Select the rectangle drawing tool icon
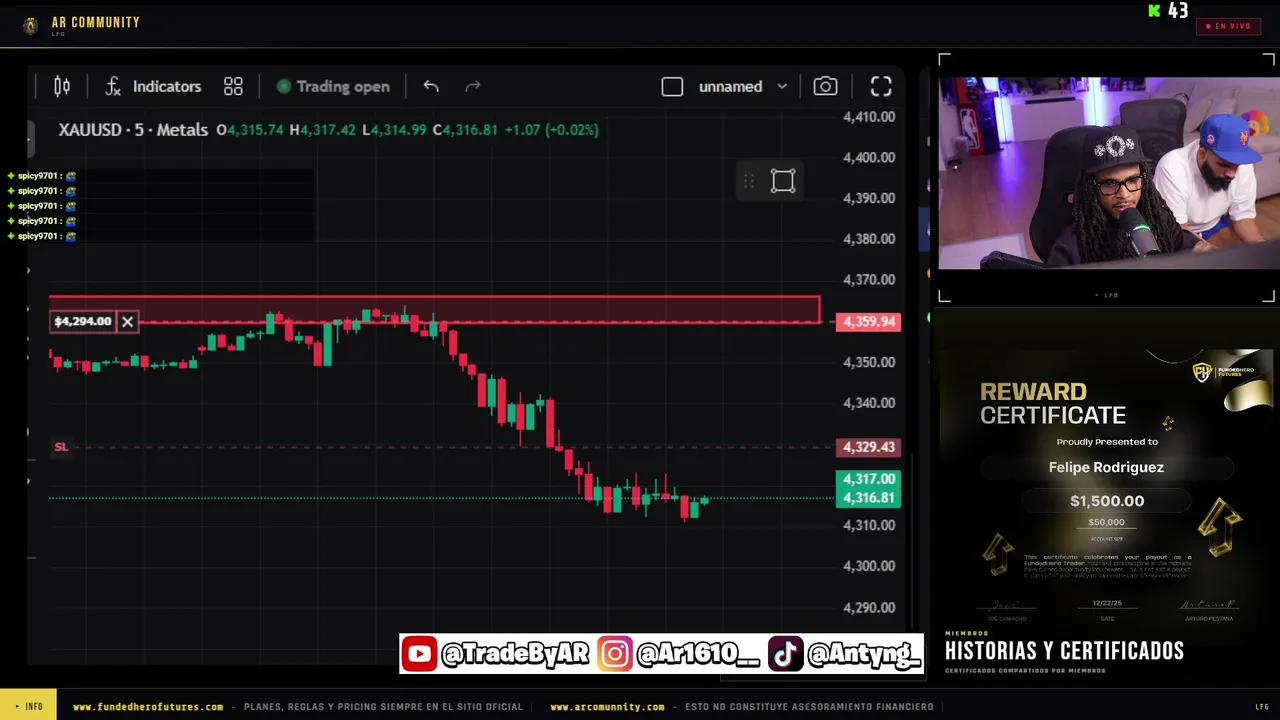 click(783, 181)
